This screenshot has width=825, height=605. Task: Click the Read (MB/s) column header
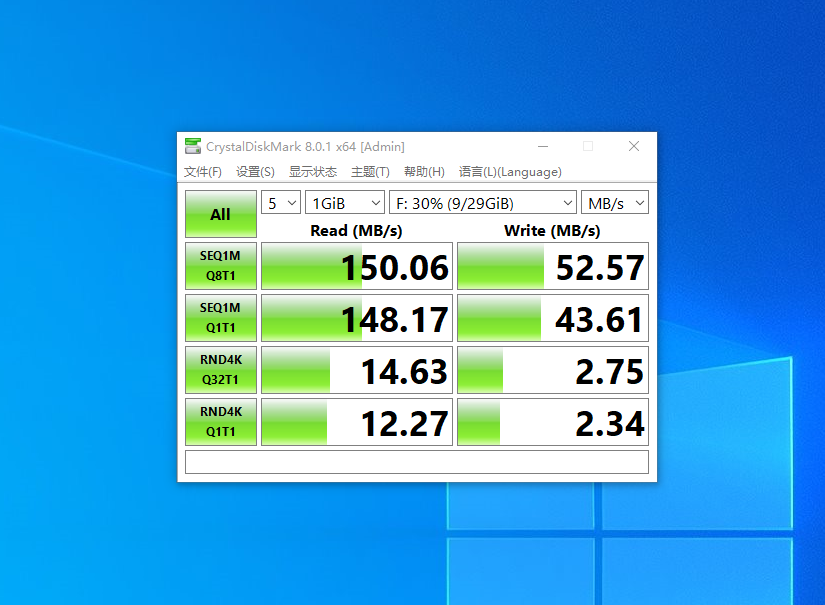click(x=356, y=230)
